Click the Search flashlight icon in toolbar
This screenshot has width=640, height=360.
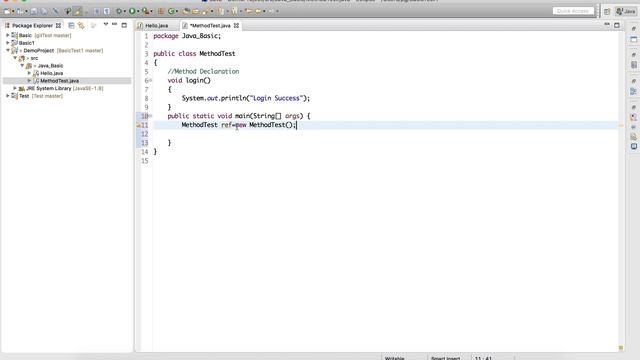click(205, 11)
